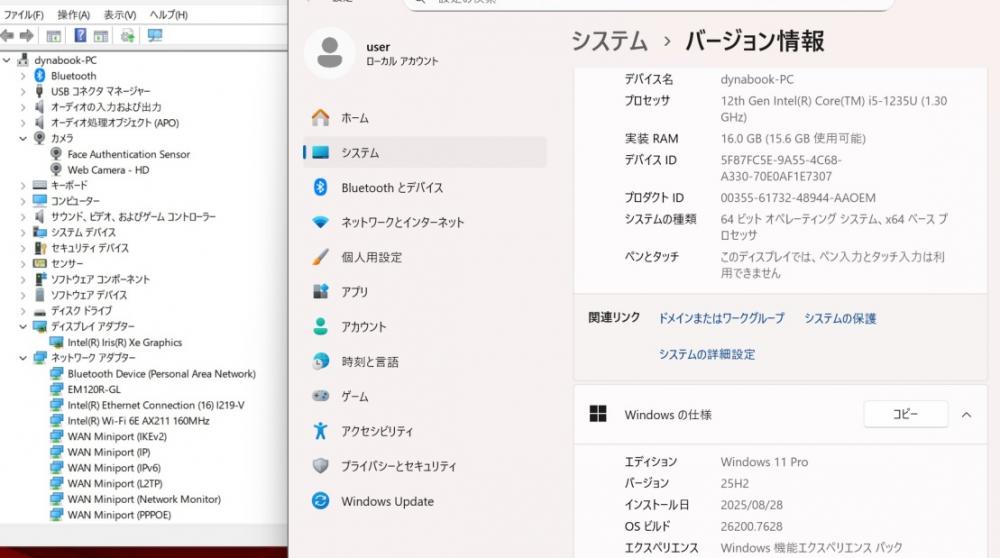
Task: Expand the センサー category
Action: coord(23,264)
